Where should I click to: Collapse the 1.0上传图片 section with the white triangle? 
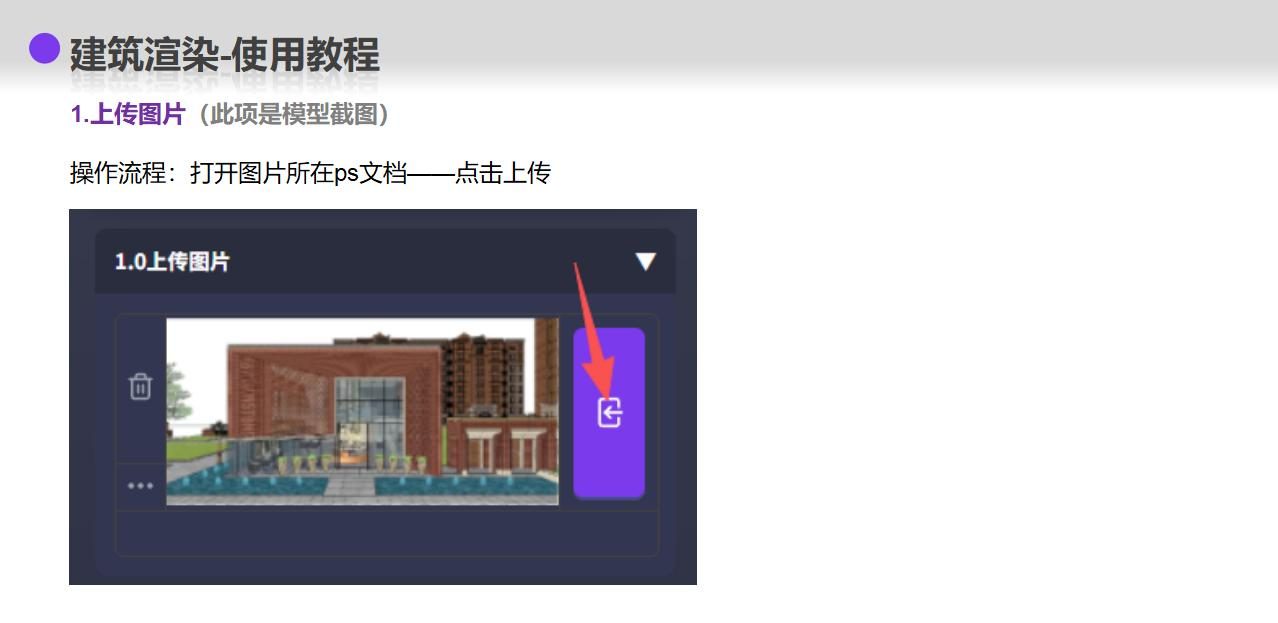coord(645,261)
